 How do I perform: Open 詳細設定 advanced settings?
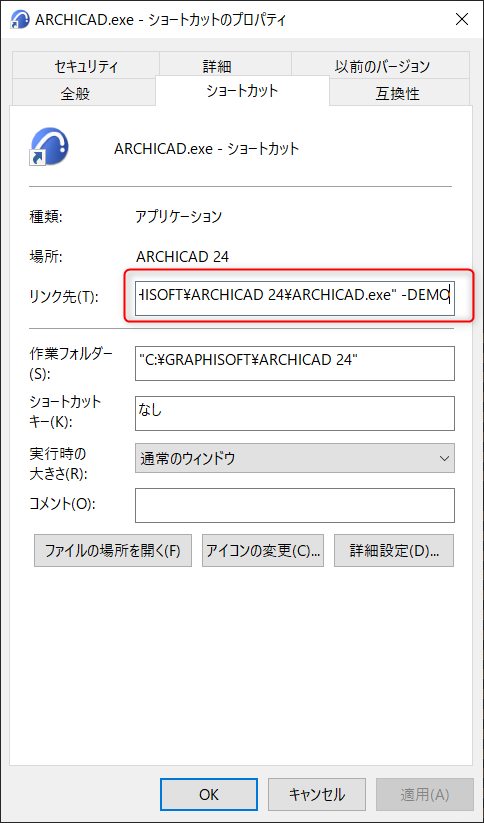[394, 551]
